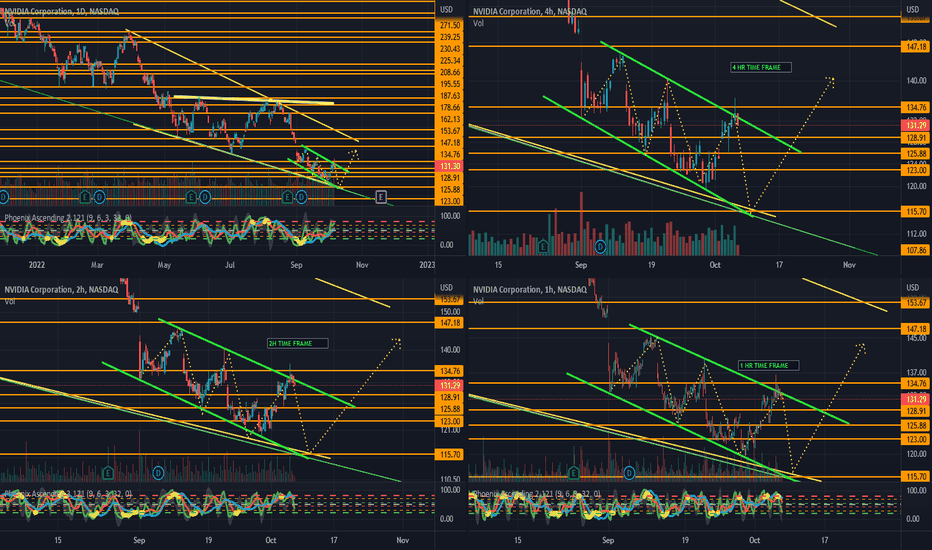Open the earnings E marker in the 2h chart
Viewport: 932px width, 550px height.
coord(108,473)
